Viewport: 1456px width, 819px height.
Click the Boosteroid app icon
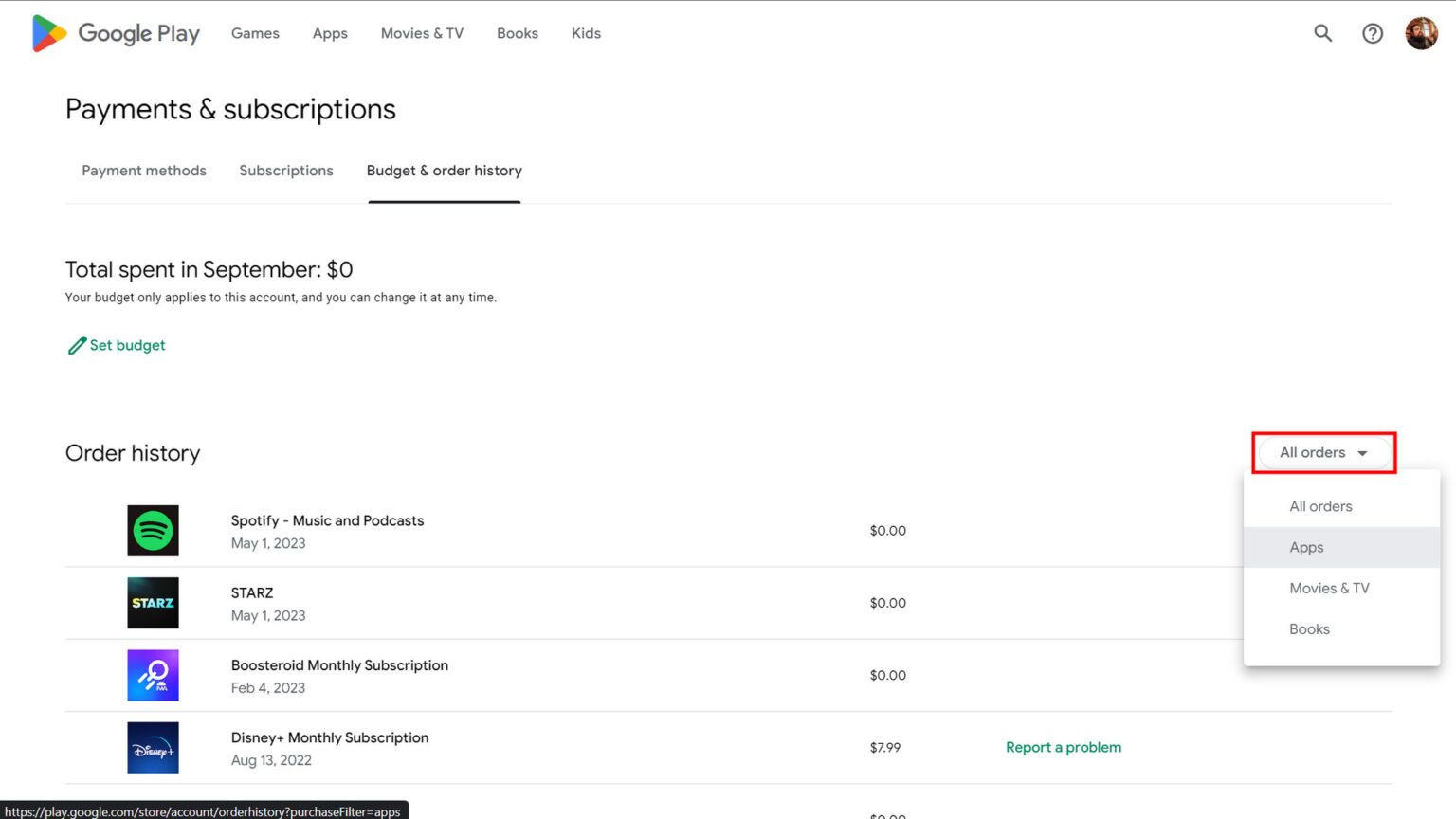(x=153, y=675)
